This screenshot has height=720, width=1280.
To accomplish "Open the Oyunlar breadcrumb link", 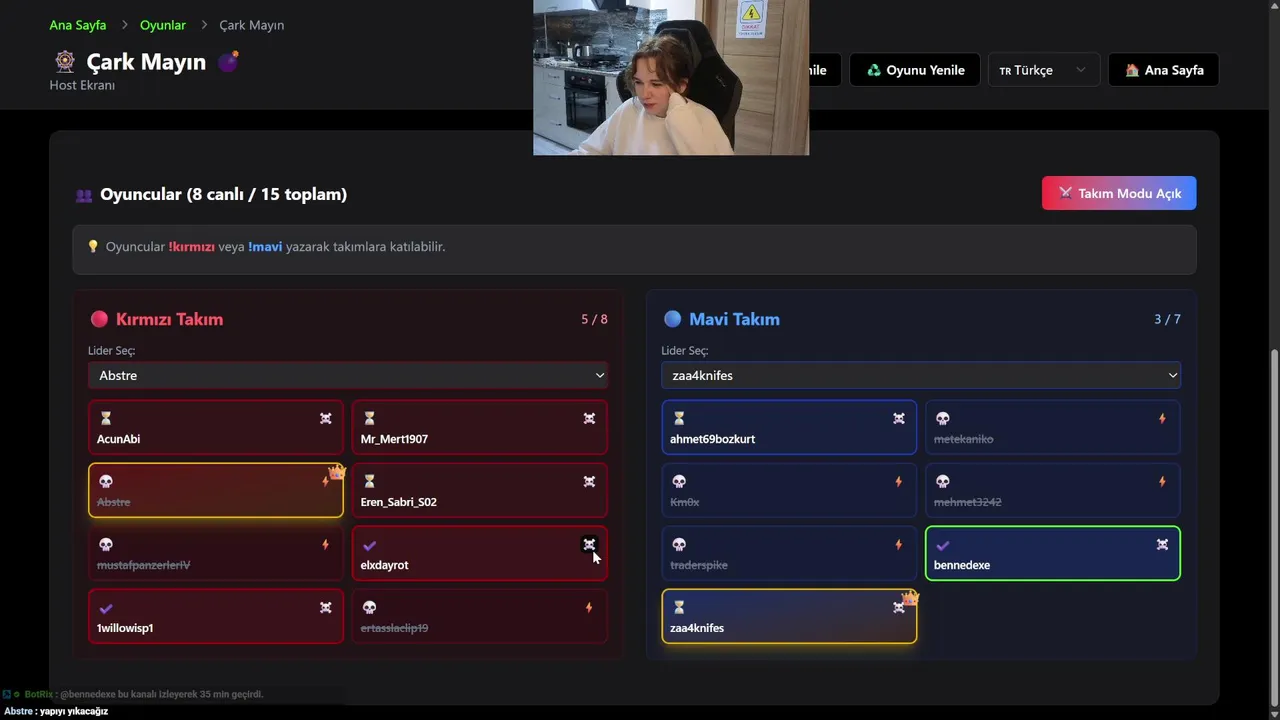I will pos(163,25).
